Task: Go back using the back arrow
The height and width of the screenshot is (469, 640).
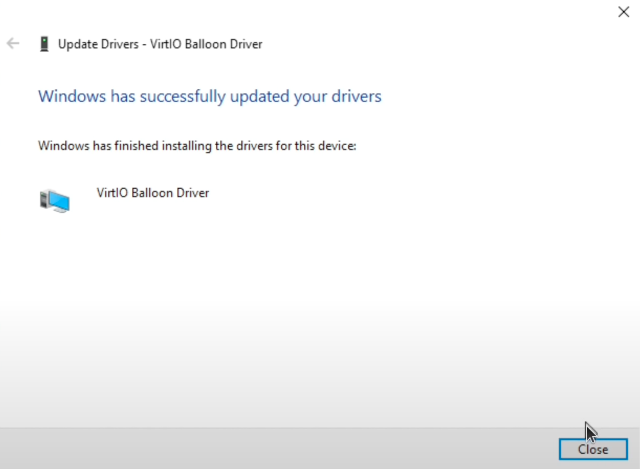Action: click(13, 44)
